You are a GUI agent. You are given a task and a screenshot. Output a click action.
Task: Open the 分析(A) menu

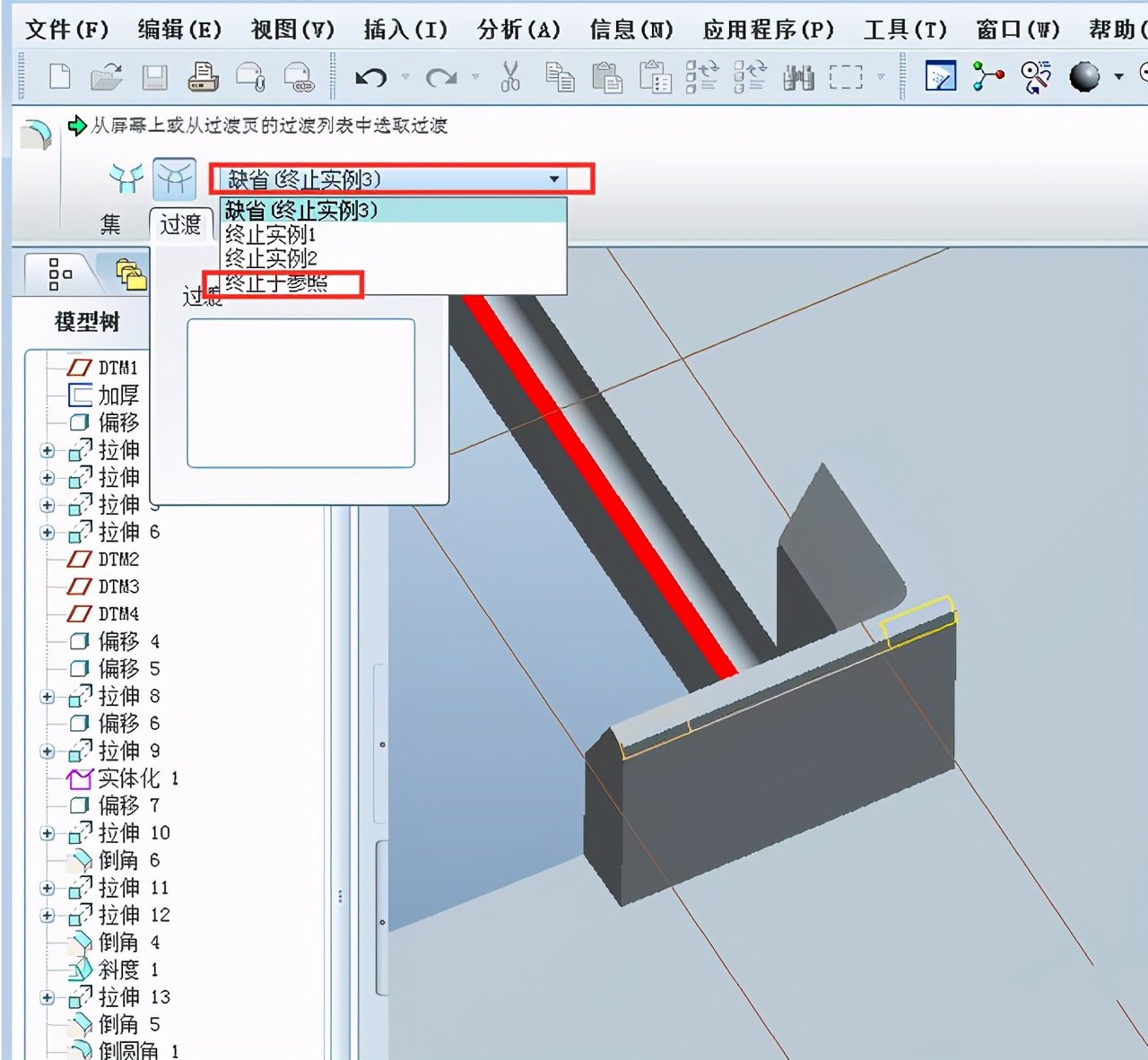518,30
